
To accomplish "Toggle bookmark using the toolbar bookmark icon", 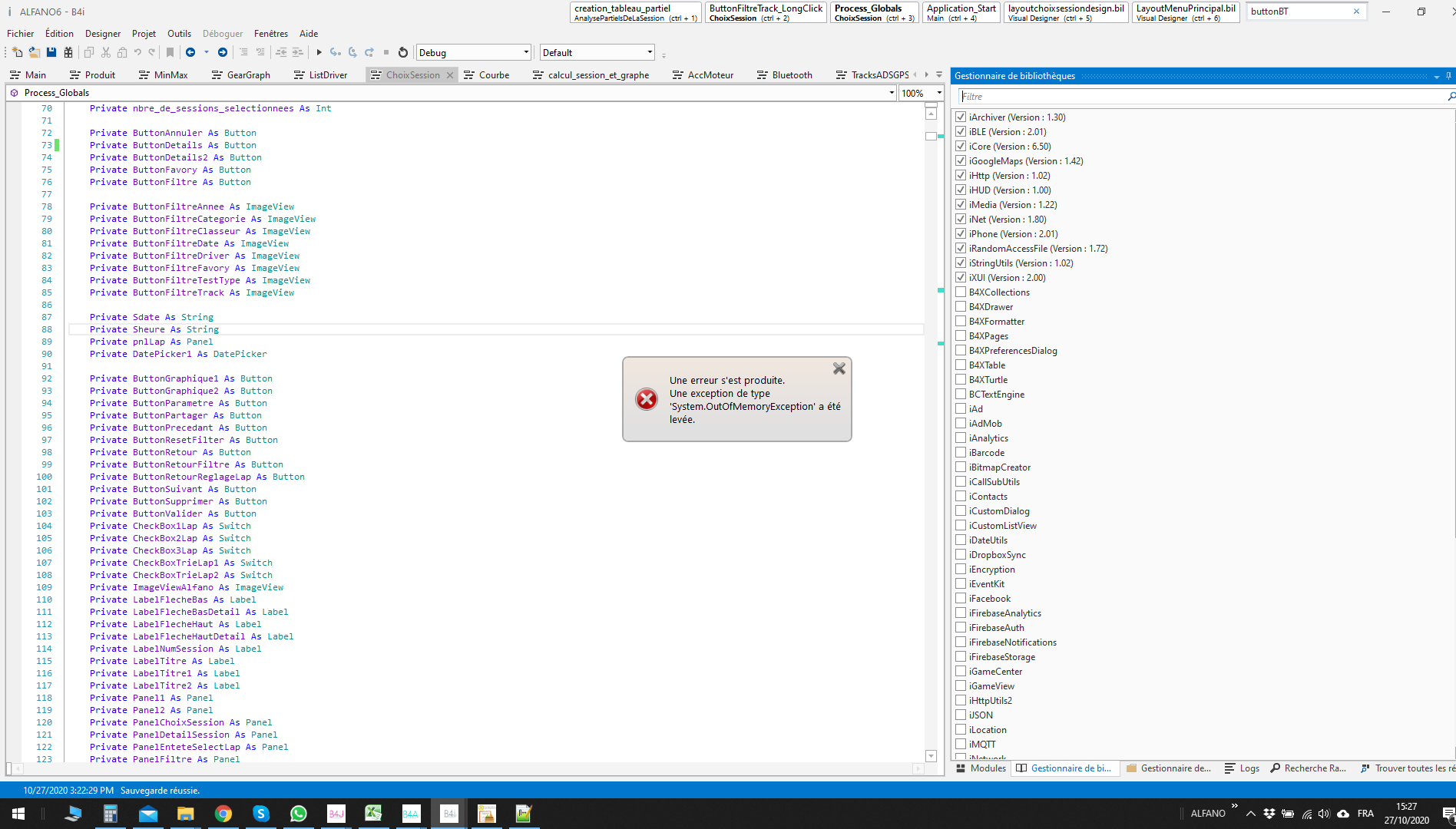I will tap(170, 52).
